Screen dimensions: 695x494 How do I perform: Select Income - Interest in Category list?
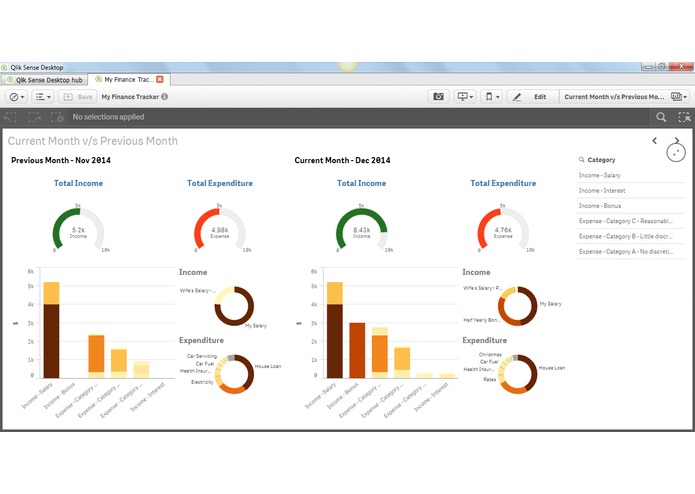point(630,191)
